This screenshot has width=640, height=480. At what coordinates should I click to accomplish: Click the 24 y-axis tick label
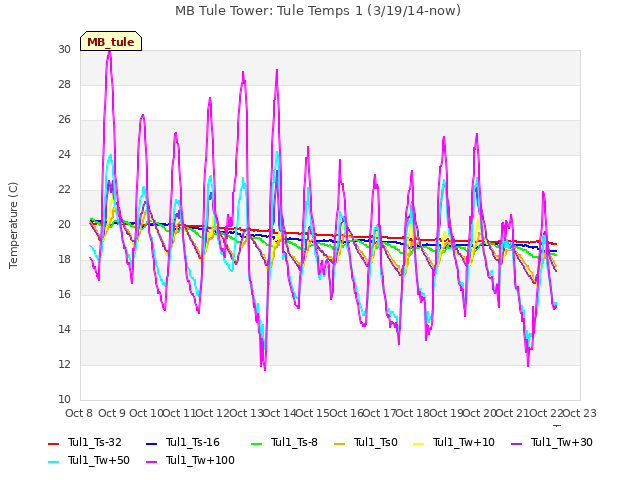(64, 155)
